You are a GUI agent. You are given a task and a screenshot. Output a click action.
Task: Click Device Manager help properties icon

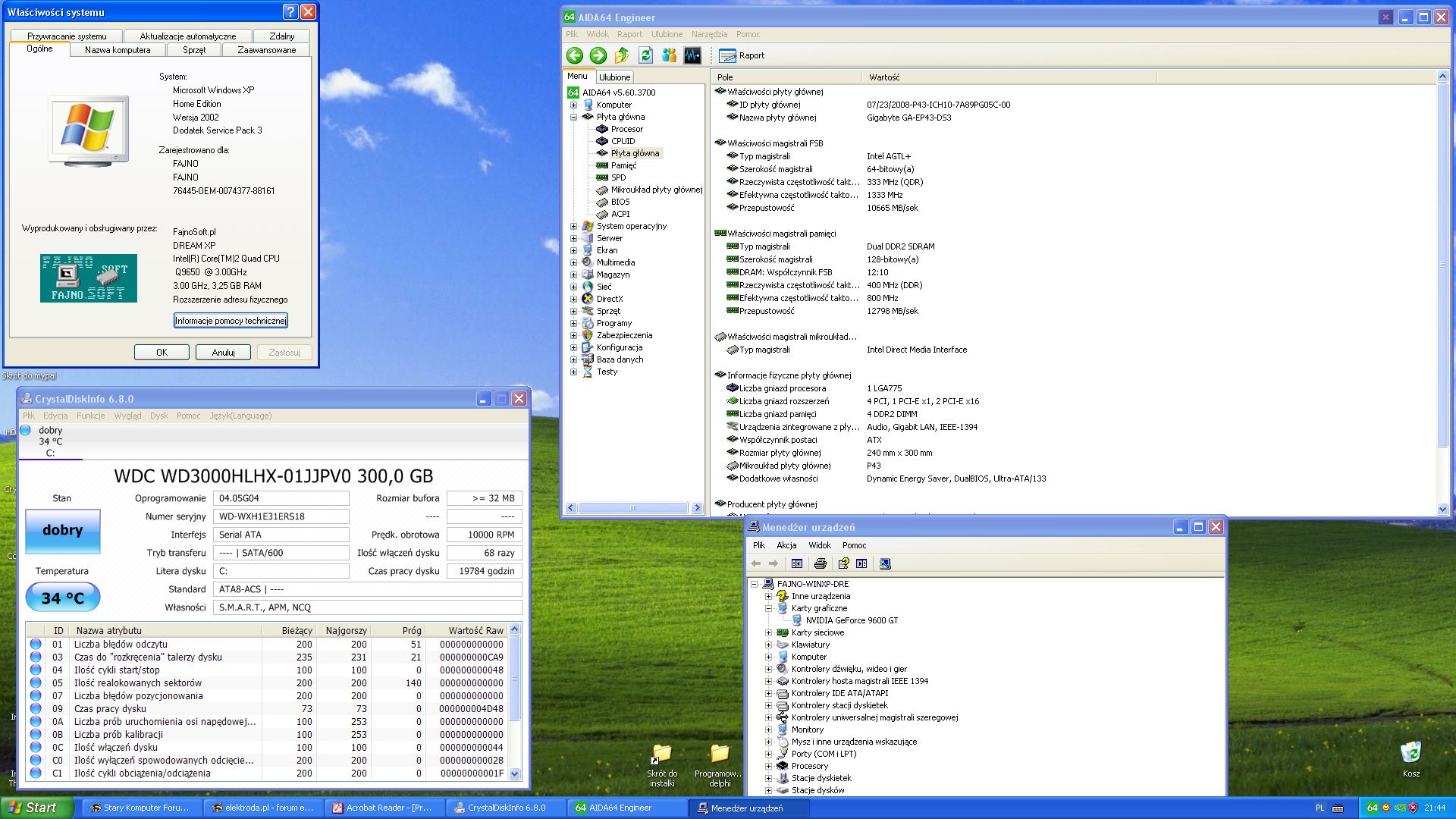(843, 563)
